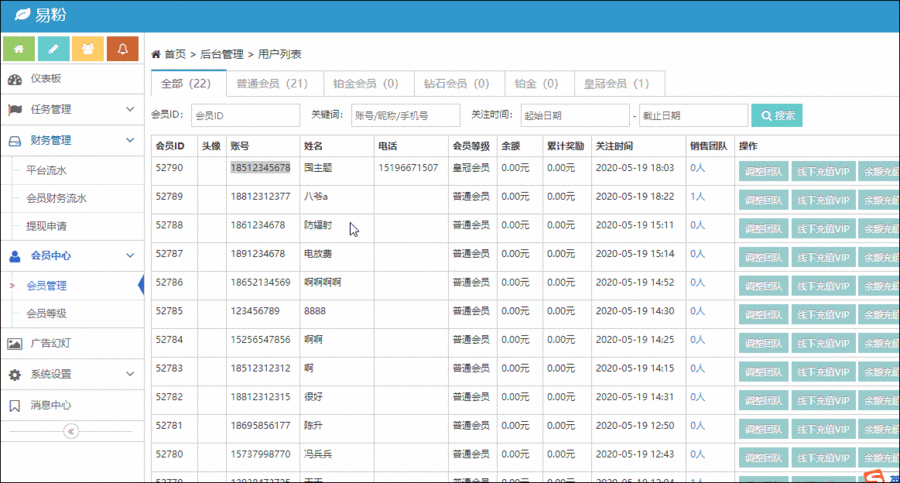Expand the 系统设置 sidebar menu
The height and width of the screenshot is (483, 900).
coord(129,375)
